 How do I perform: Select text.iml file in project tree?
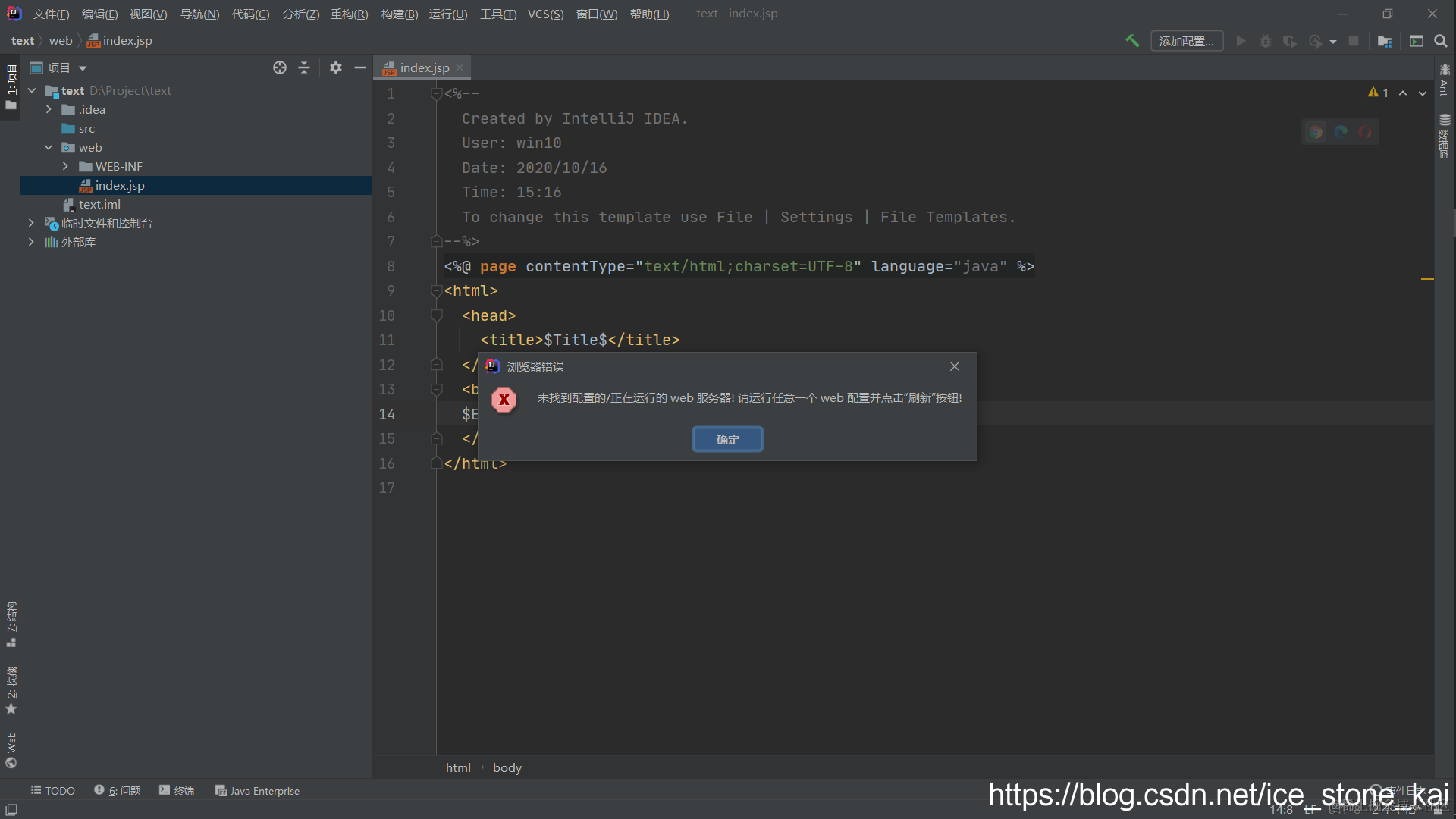pyautogui.click(x=99, y=204)
